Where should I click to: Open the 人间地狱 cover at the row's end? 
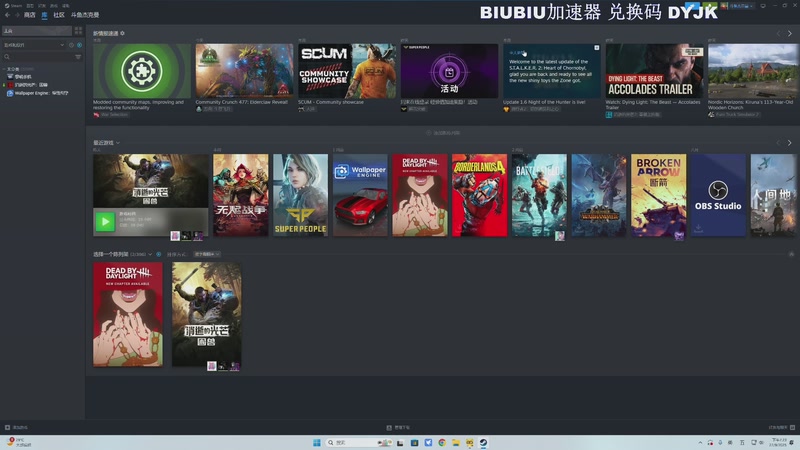[x=774, y=195]
